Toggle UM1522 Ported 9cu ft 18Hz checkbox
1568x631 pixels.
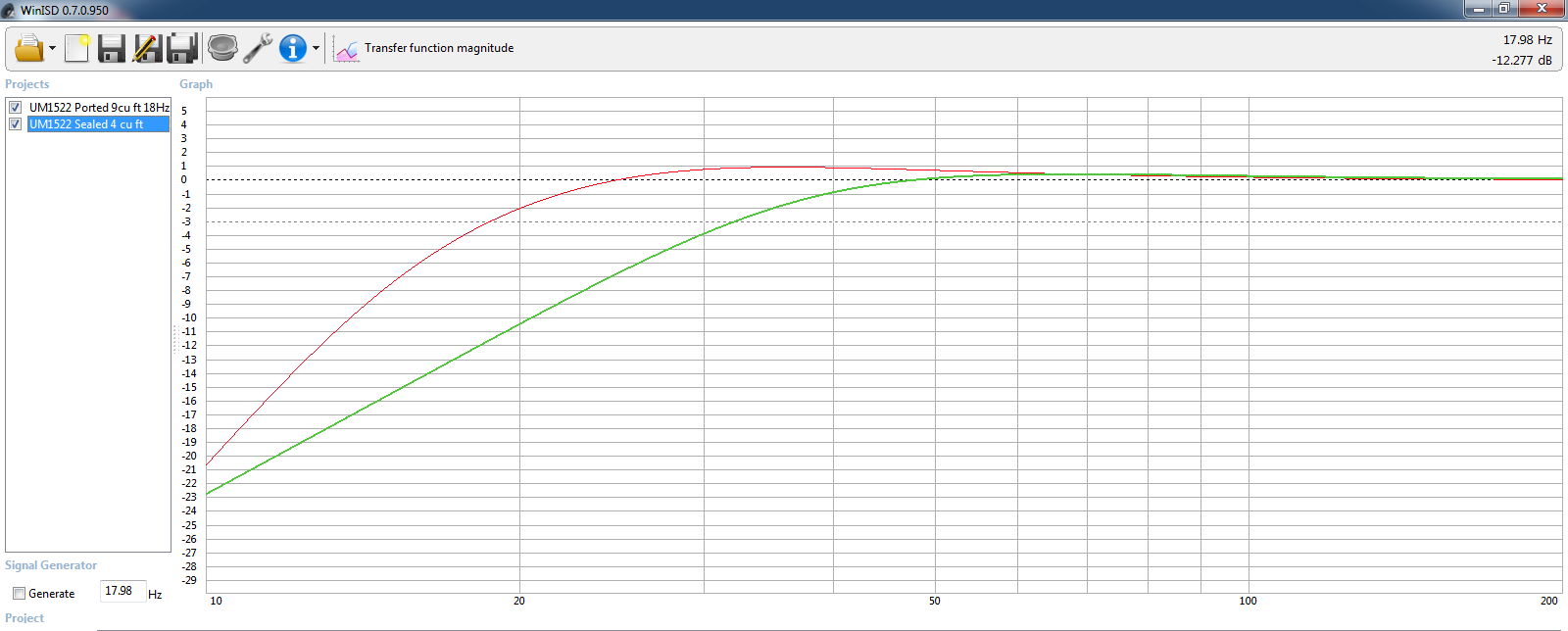point(15,108)
